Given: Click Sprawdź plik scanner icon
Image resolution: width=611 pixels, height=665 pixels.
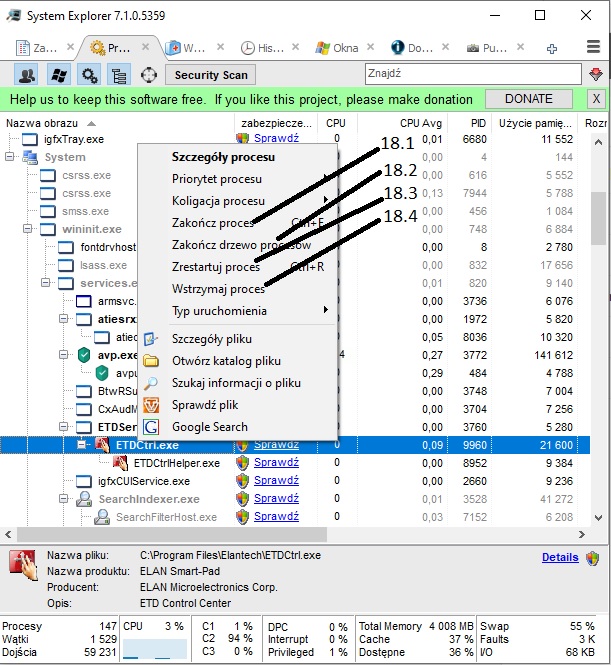Looking at the screenshot, I should click(151, 405).
